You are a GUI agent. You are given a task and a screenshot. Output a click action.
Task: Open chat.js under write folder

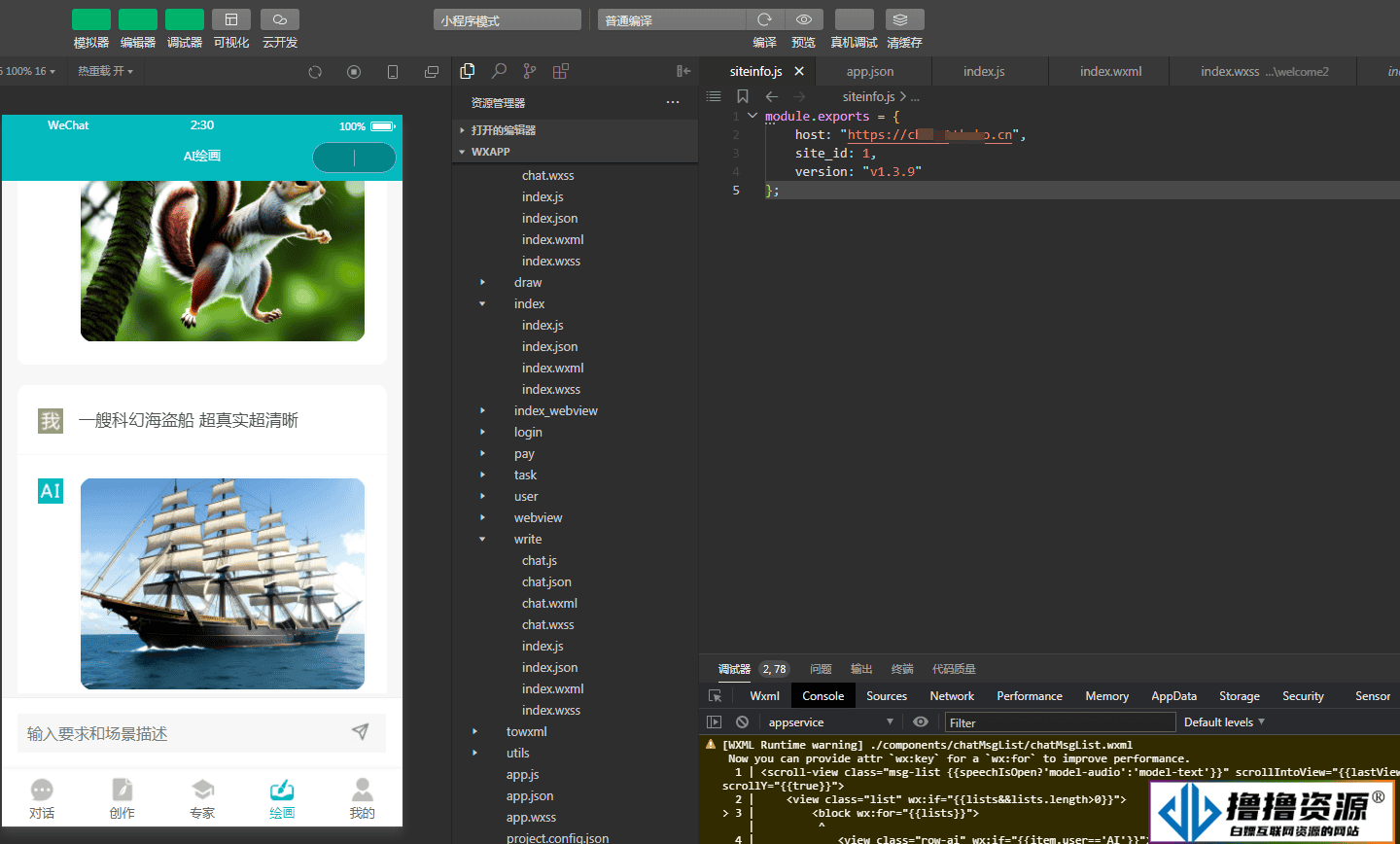pos(540,561)
